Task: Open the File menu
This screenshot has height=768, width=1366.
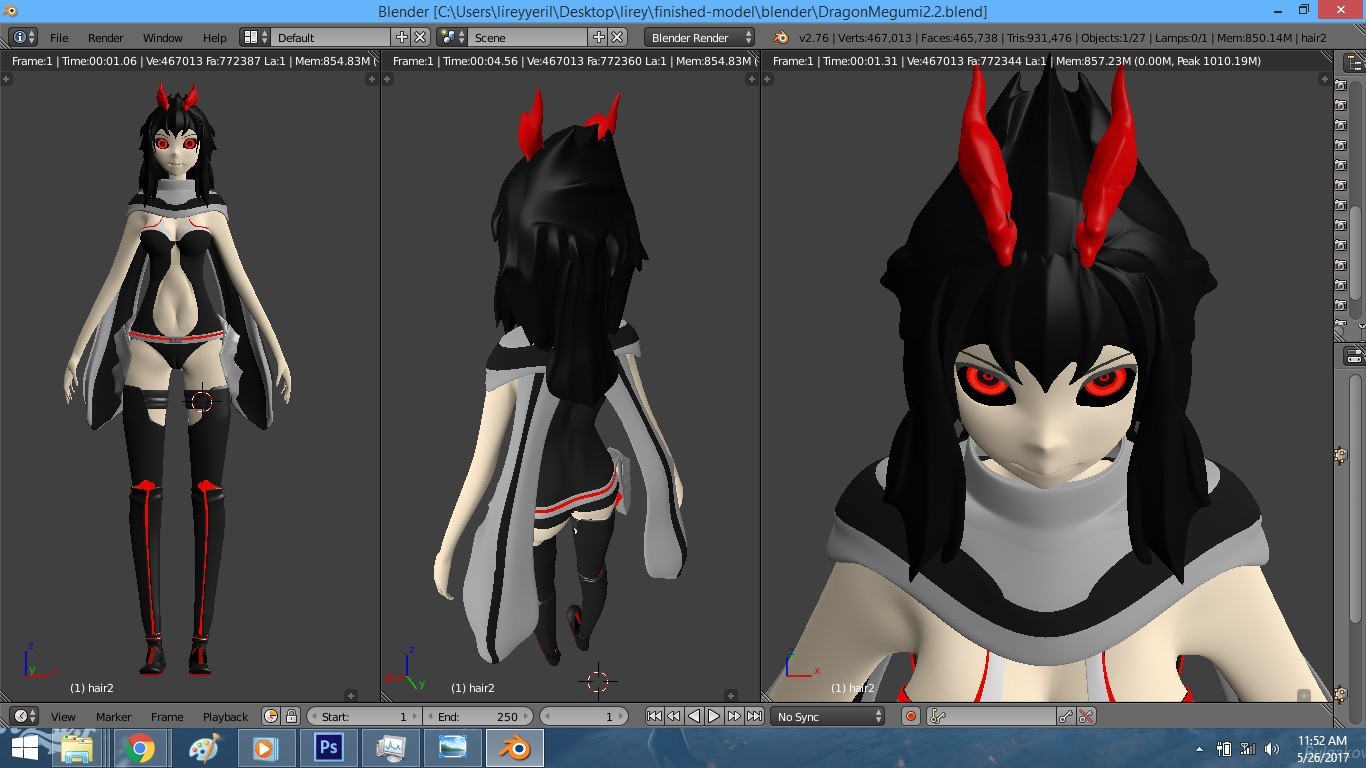Action: pyautogui.click(x=59, y=37)
